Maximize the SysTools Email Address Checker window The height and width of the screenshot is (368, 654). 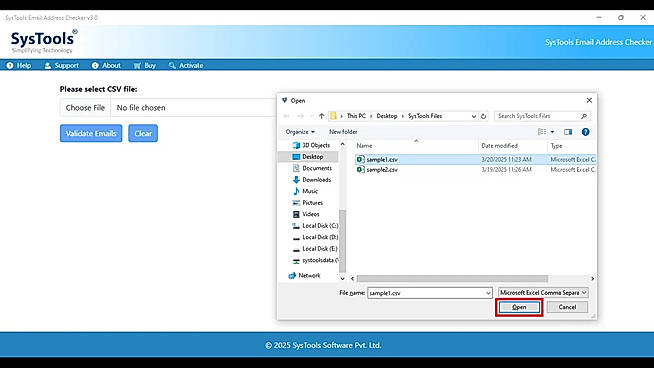click(x=621, y=18)
